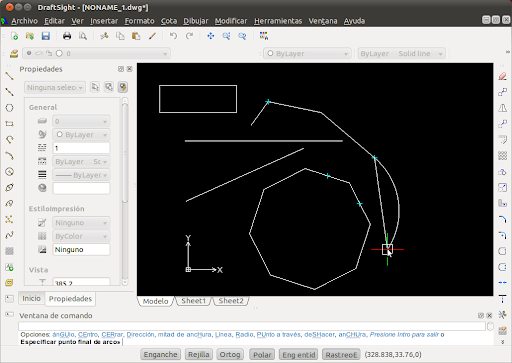
Task: Open the Ninguna selec selection dropdown
Action: point(55,87)
